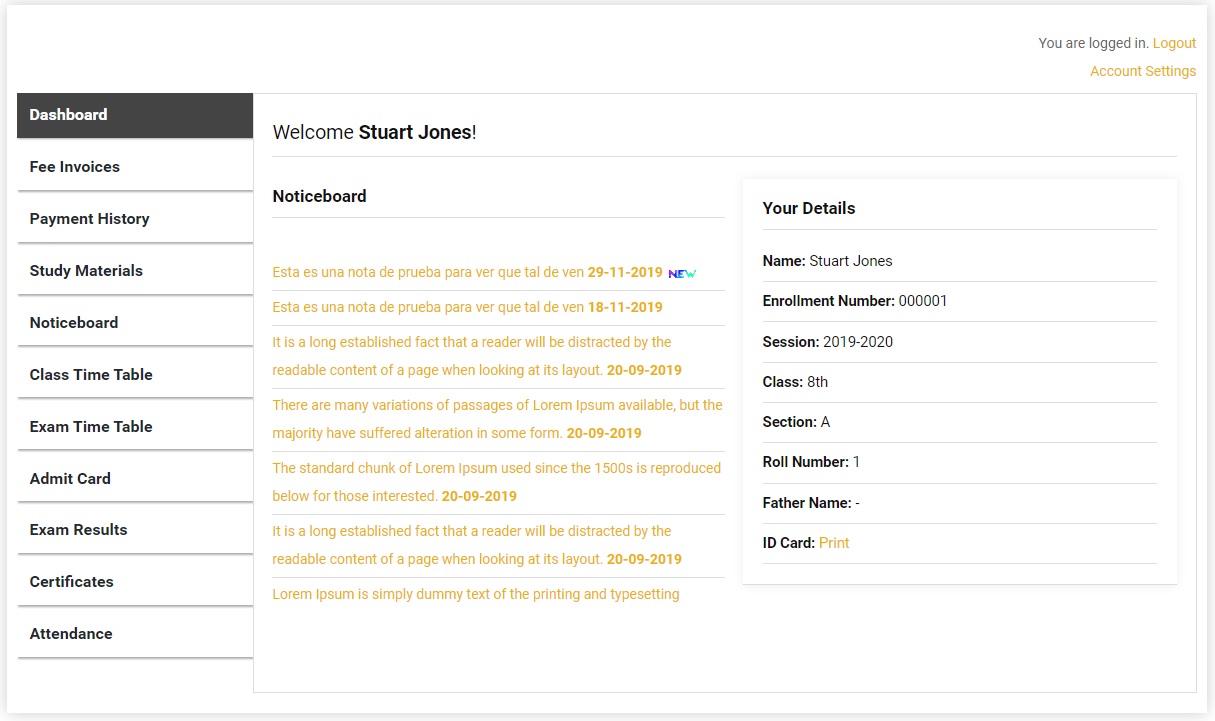Click the Session 2019-2020 row
The height and width of the screenshot is (721, 1215).
click(x=959, y=342)
